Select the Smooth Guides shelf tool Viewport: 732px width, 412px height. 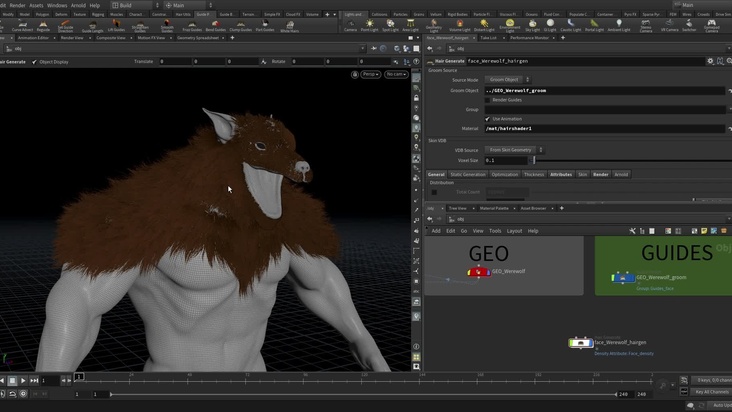click(x=167, y=26)
